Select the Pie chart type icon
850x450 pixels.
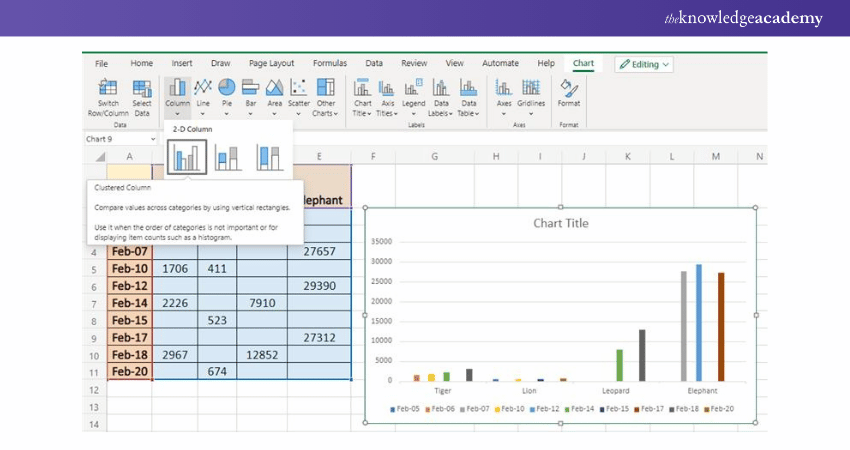coord(227,88)
